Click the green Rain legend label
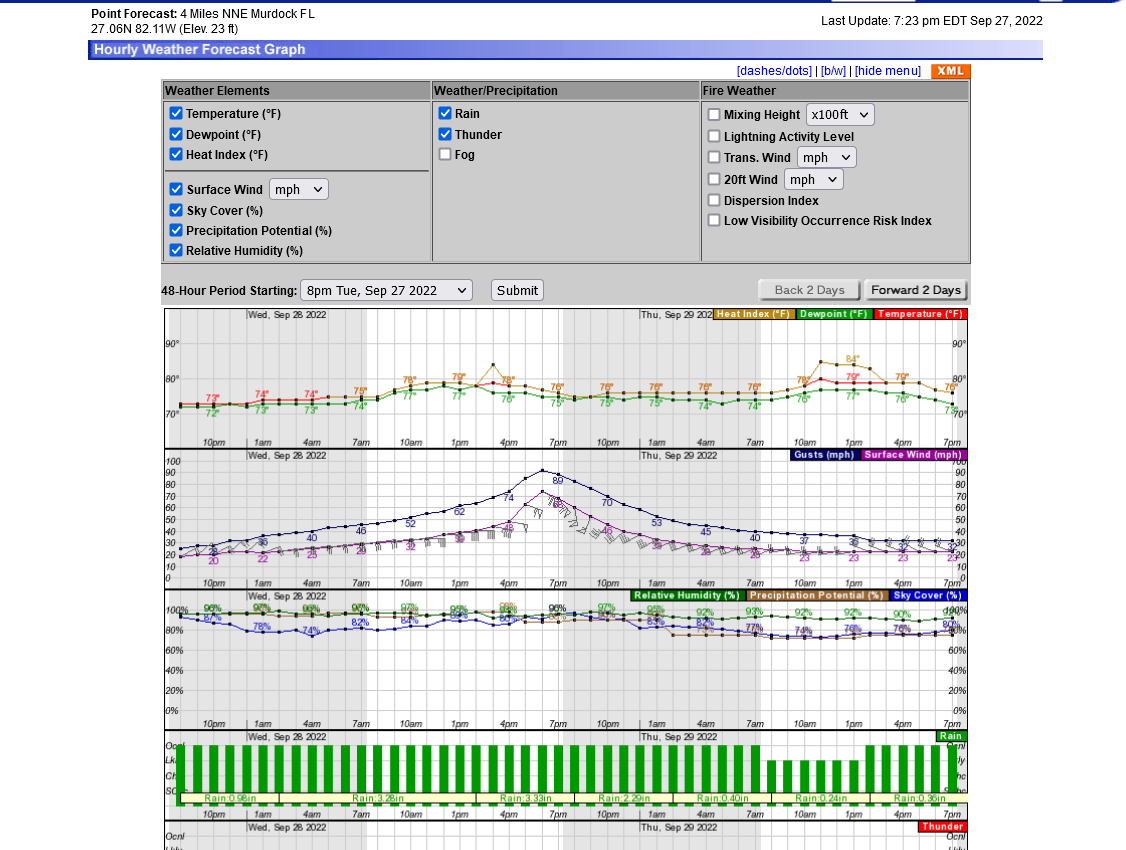The height and width of the screenshot is (850, 1126). (x=951, y=736)
